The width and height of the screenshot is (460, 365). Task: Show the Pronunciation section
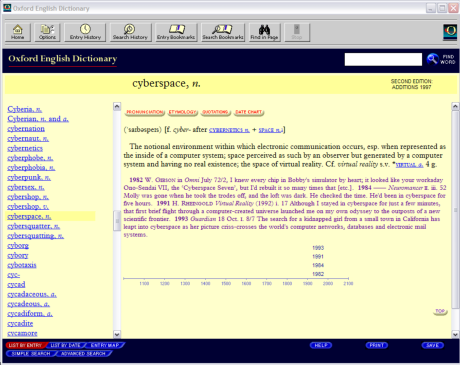[x=145, y=112]
